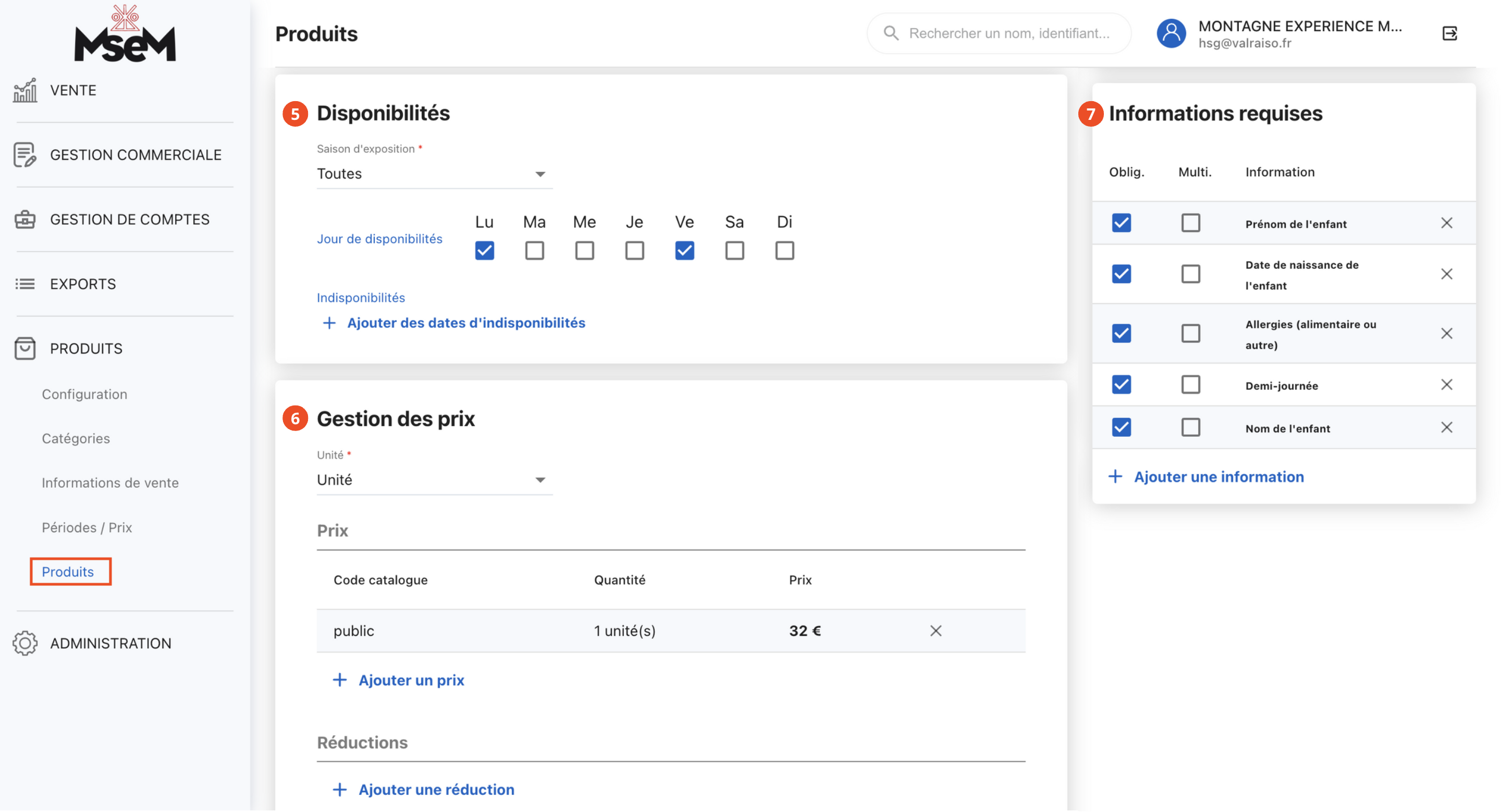Enable Mardi availability checkbox
Viewport: 1501px width, 812px height.
pos(534,251)
